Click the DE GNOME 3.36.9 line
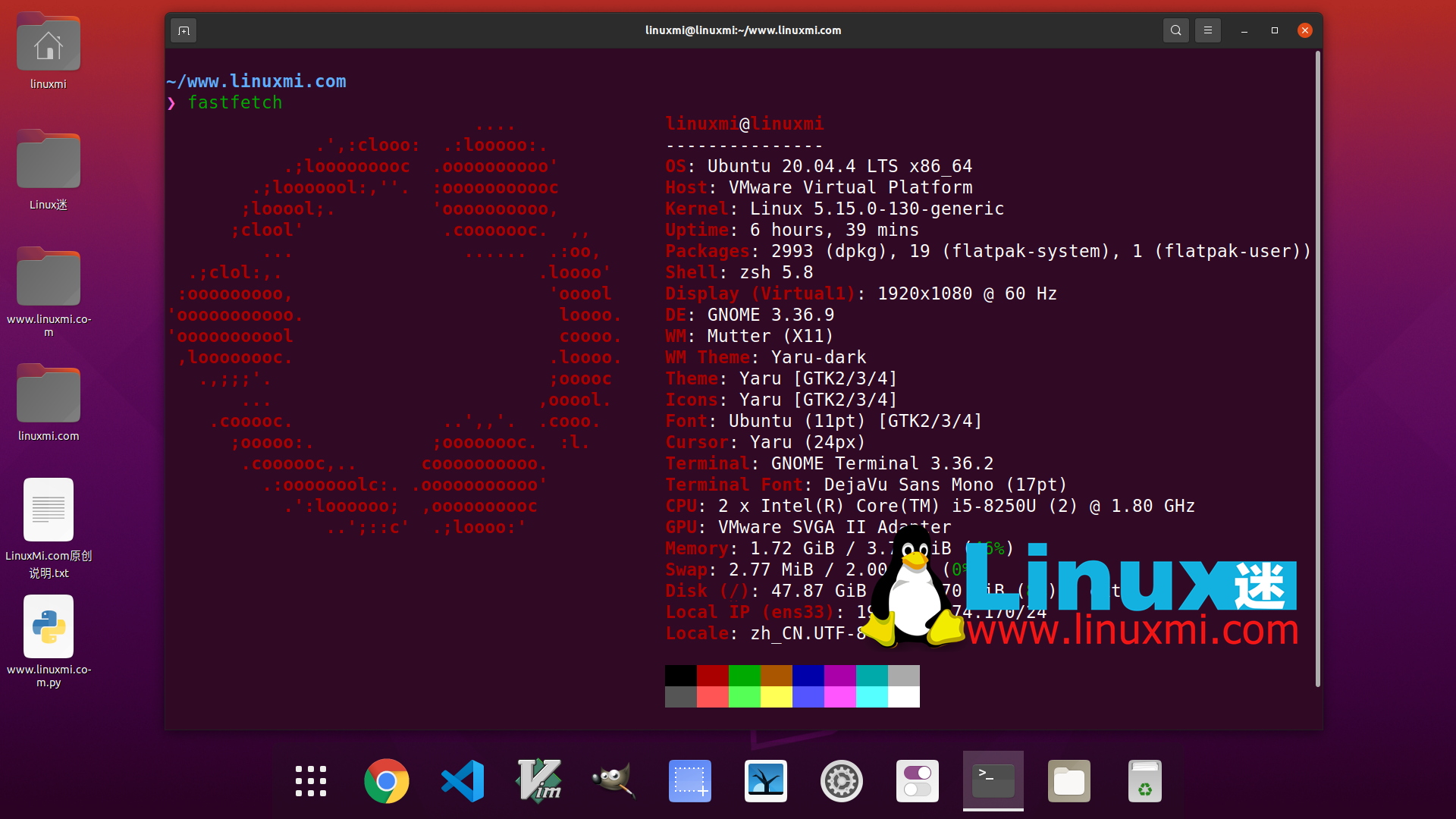The height and width of the screenshot is (819, 1456). pyautogui.click(x=750, y=315)
